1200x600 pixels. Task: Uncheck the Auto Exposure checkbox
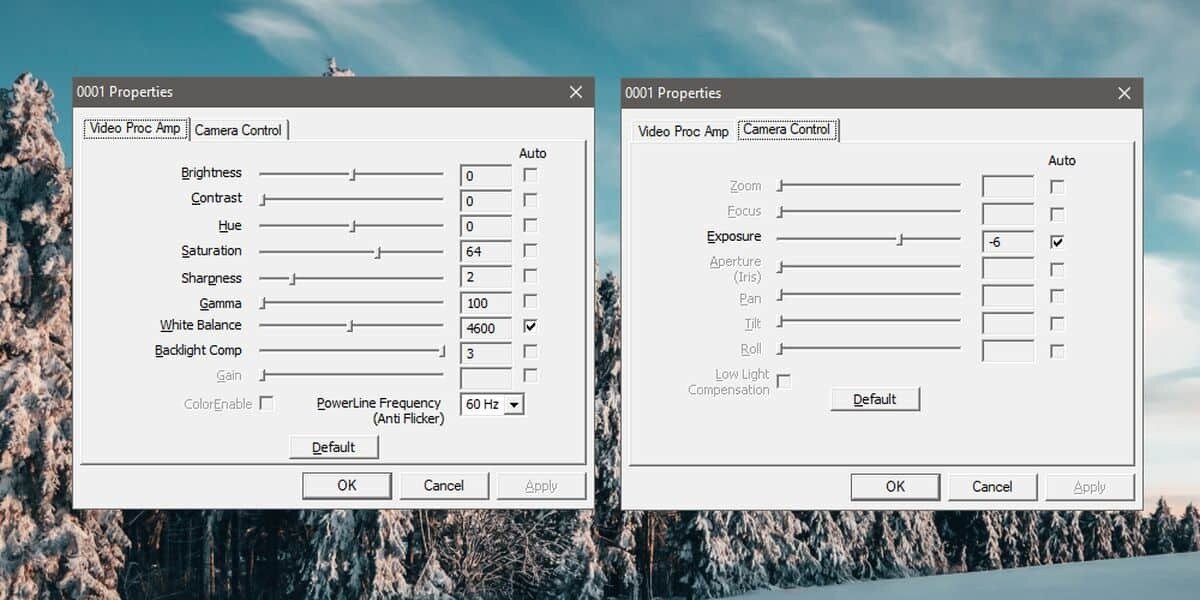(x=1057, y=240)
